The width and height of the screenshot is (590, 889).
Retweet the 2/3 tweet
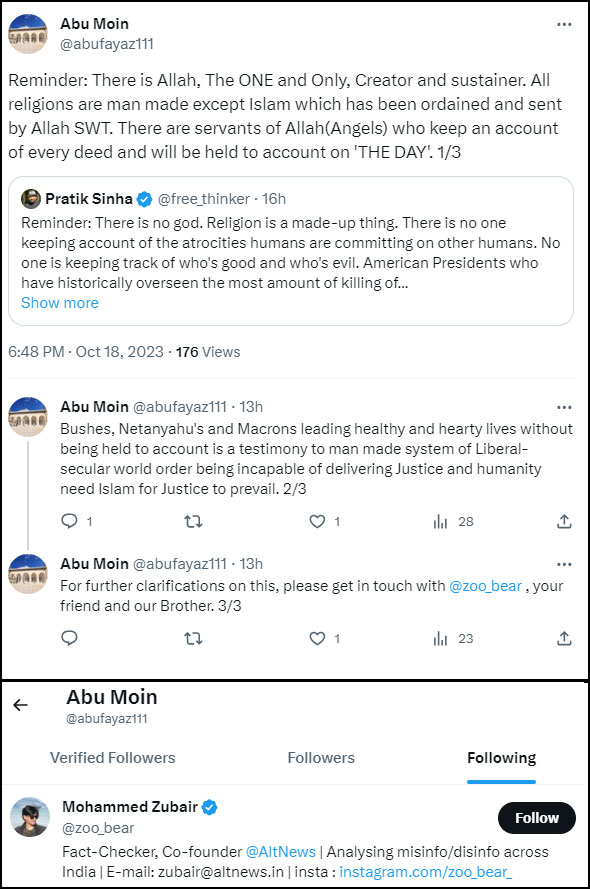tap(193, 521)
